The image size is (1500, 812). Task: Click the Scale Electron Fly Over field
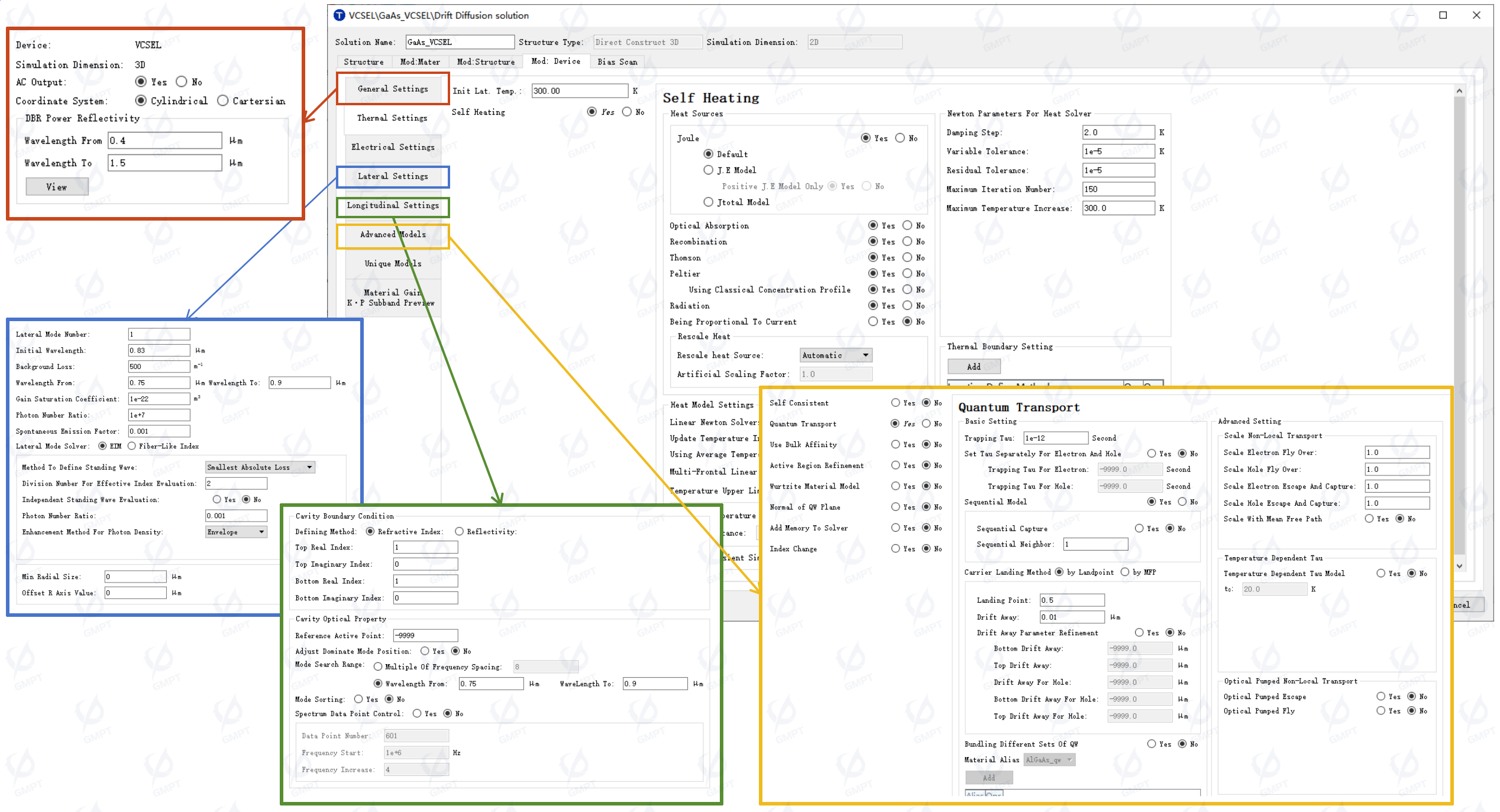[1397, 452]
